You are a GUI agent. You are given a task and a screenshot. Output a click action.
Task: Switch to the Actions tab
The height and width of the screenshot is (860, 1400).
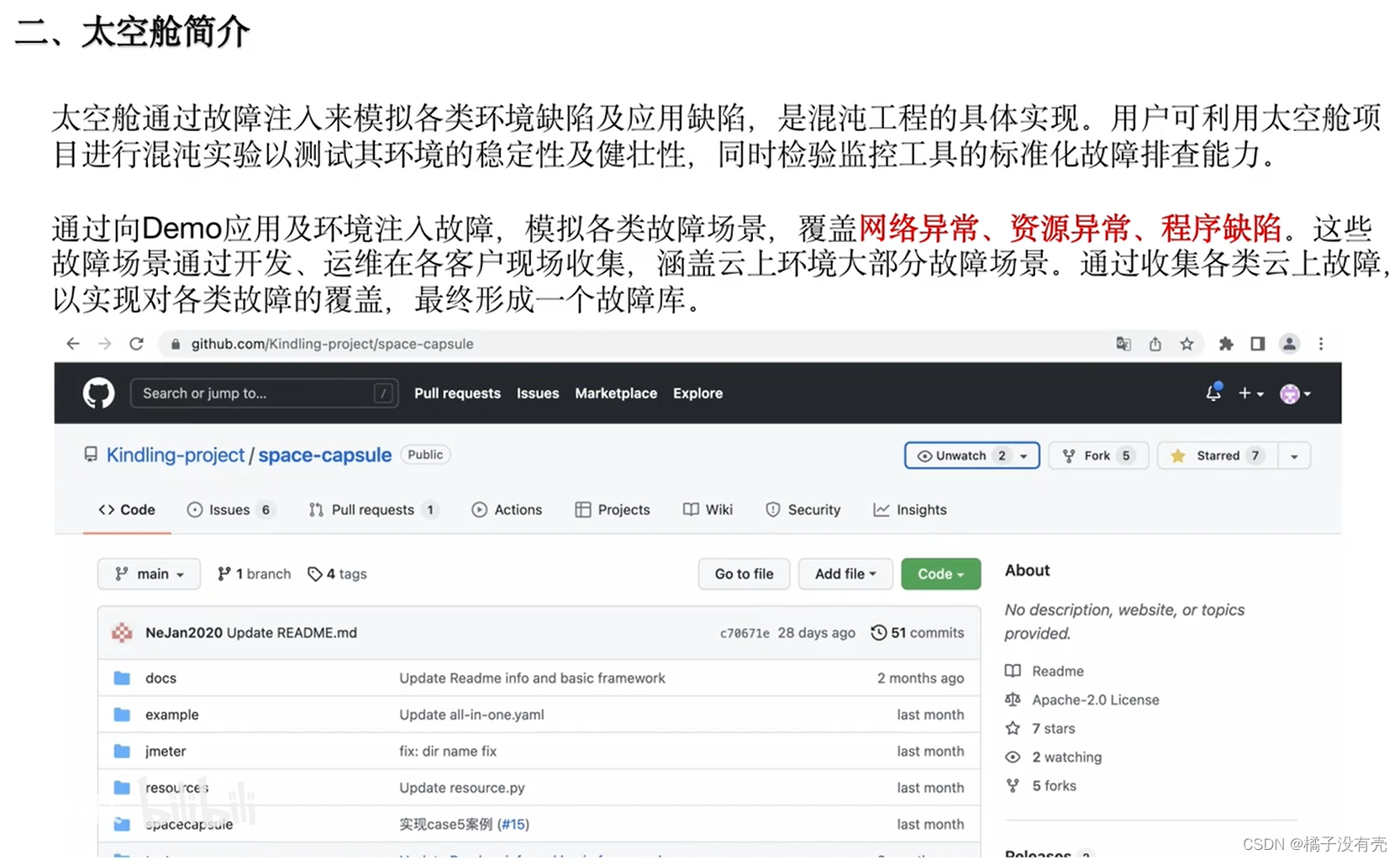[507, 509]
